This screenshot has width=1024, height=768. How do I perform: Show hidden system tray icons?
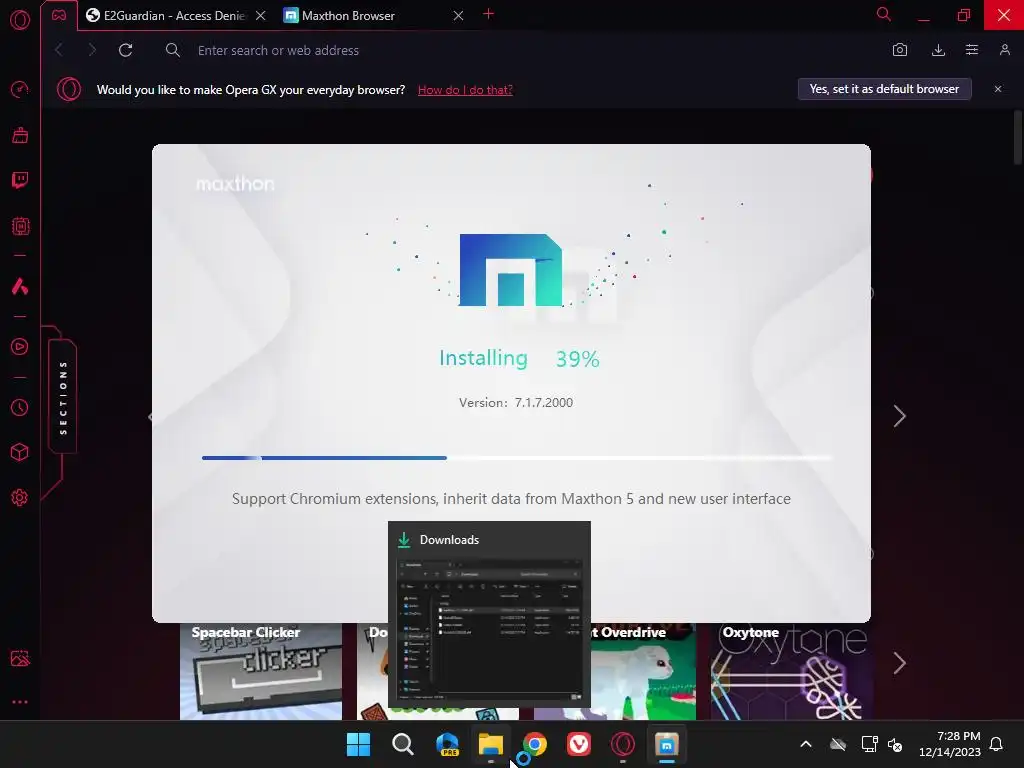tap(806, 744)
